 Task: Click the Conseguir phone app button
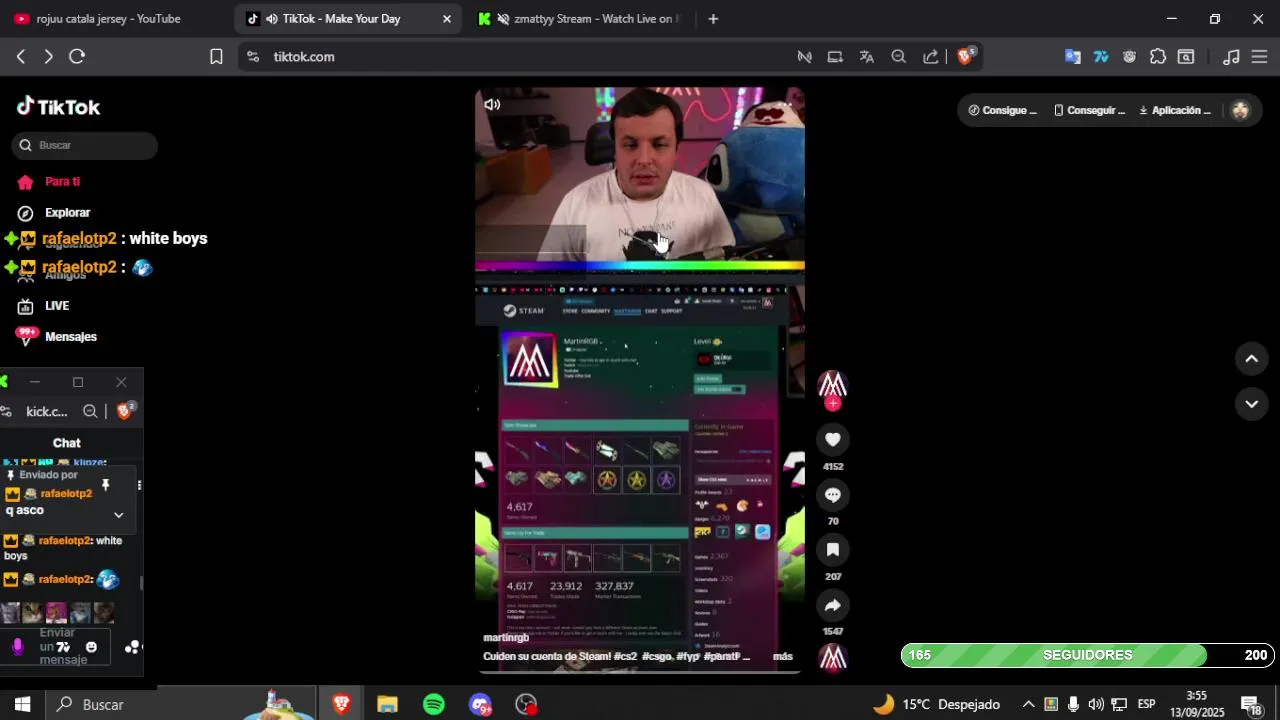coord(1089,110)
